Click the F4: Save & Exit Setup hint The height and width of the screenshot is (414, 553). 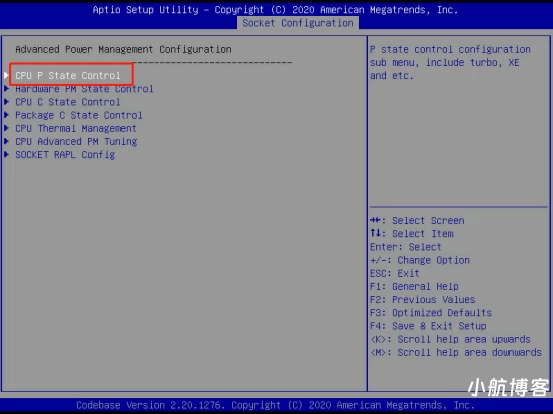(x=428, y=326)
